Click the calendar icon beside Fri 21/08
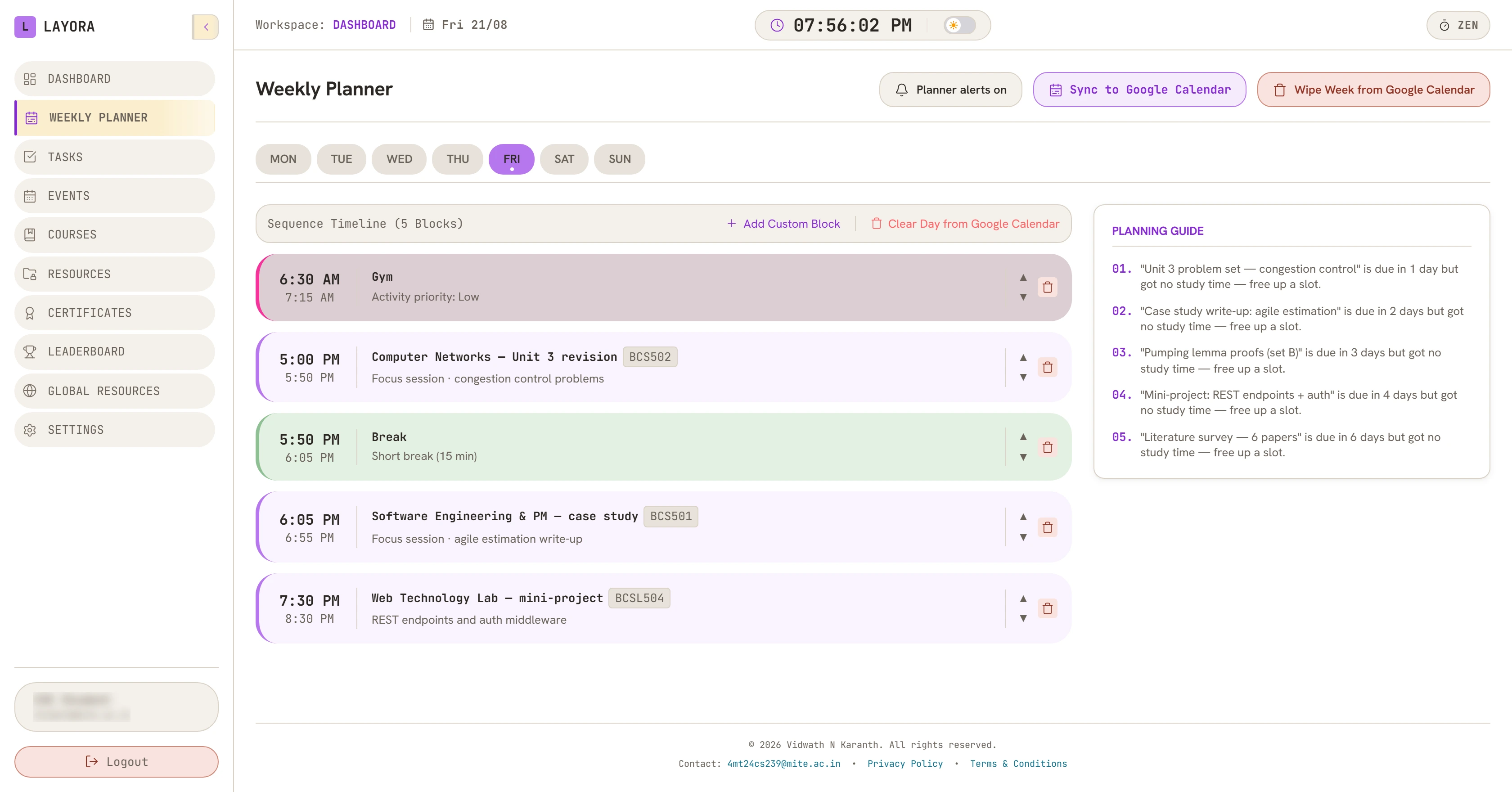The width and height of the screenshot is (1512, 792). (428, 25)
